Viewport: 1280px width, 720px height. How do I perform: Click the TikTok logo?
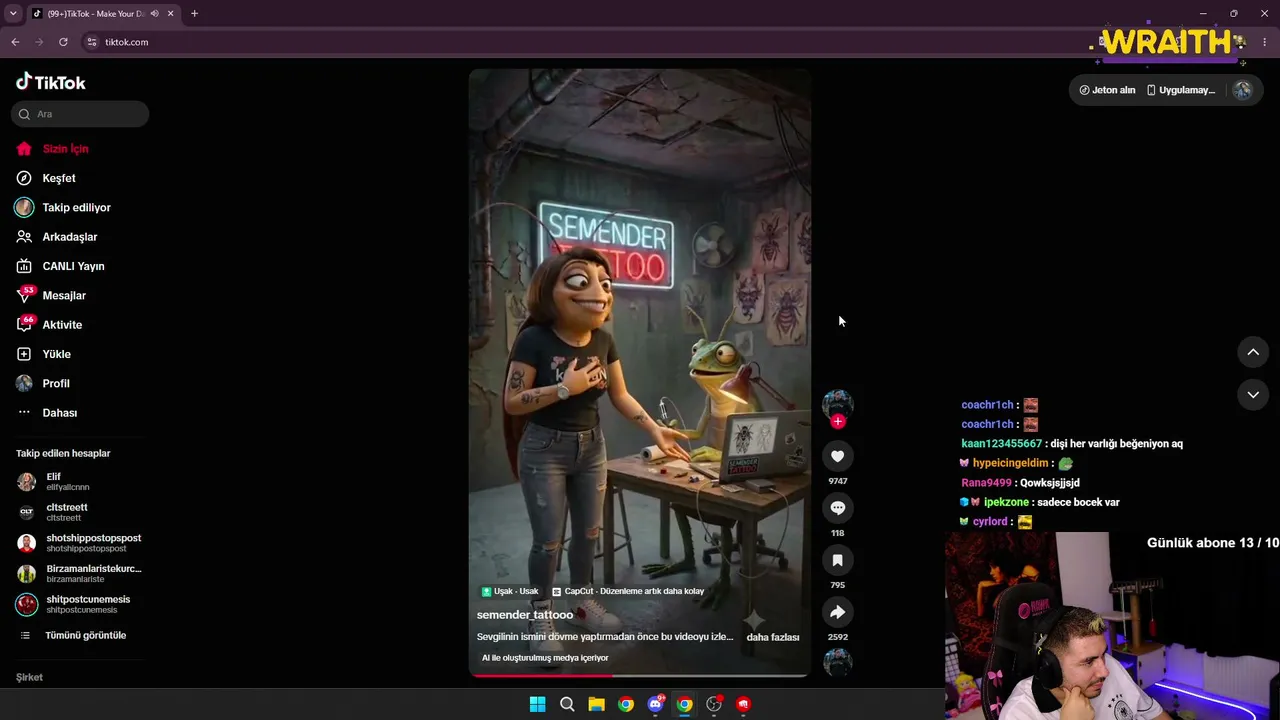(51, 82)
